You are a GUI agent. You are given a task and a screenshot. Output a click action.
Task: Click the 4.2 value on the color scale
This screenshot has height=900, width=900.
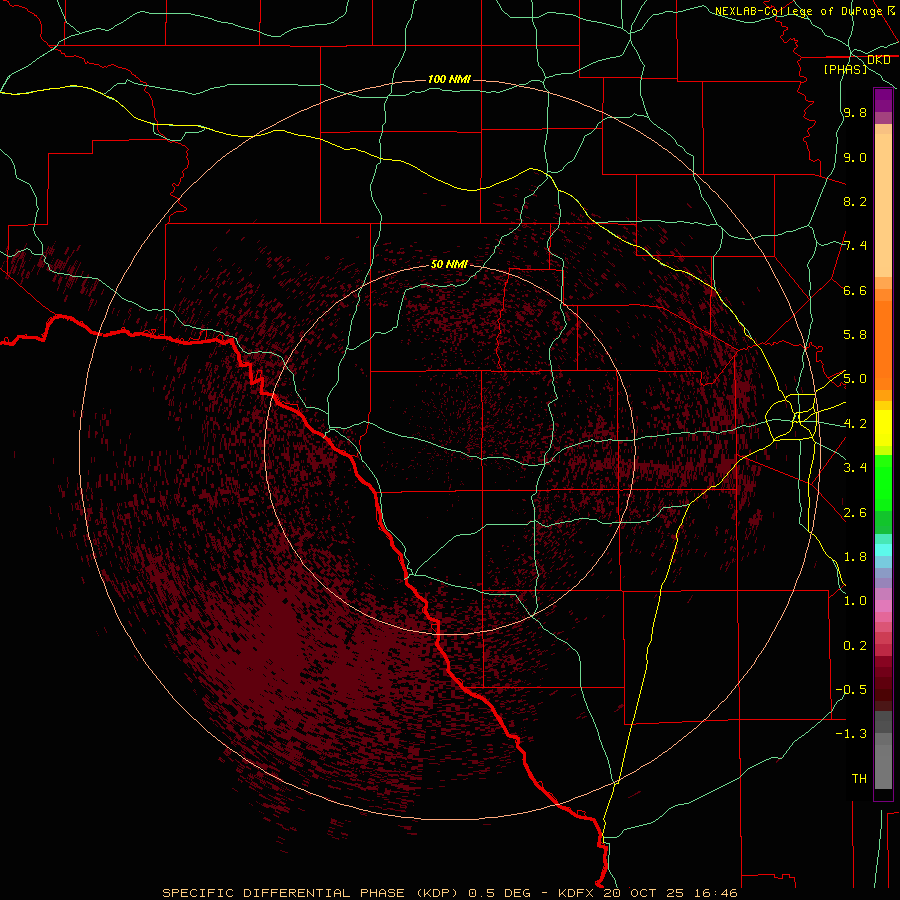855,424
